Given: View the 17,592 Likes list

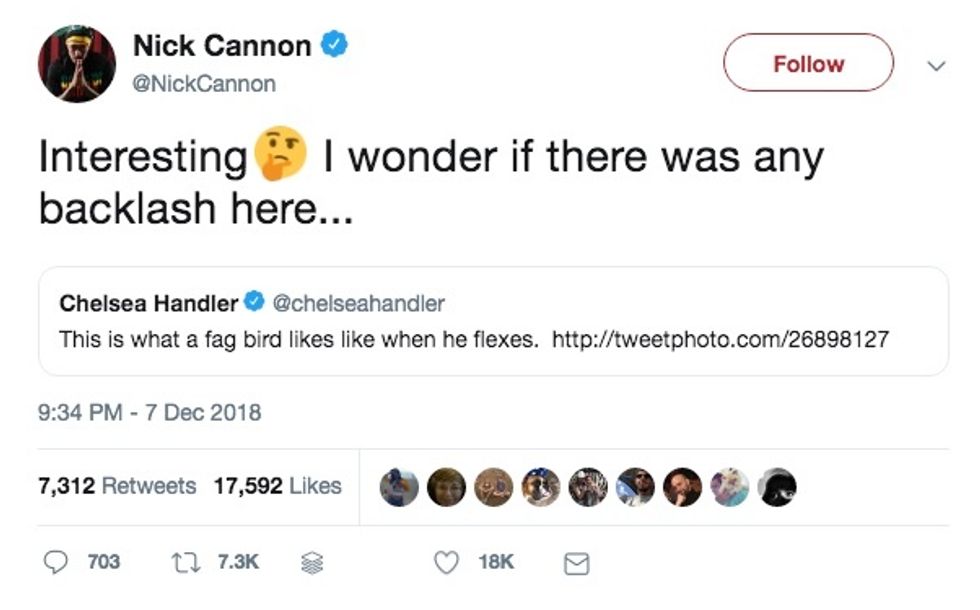Looking at the screenshot, I should click(x=277, y=486).
